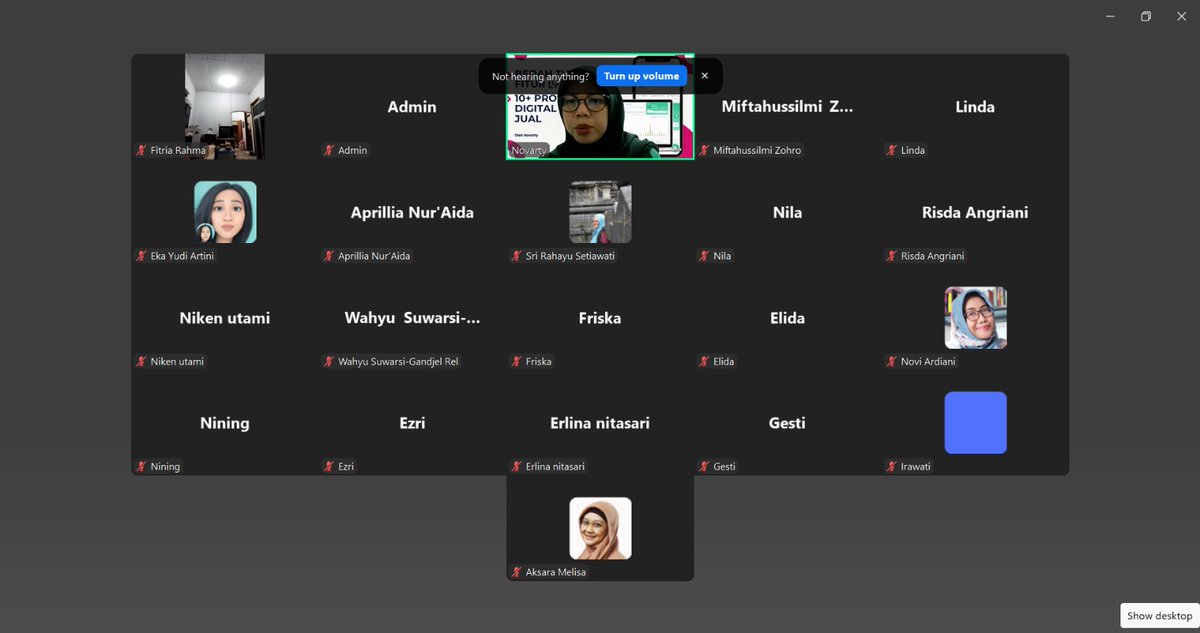Click the large Elida name
1200x633 pixels.
pyautogui.click(x=787, y=318)
